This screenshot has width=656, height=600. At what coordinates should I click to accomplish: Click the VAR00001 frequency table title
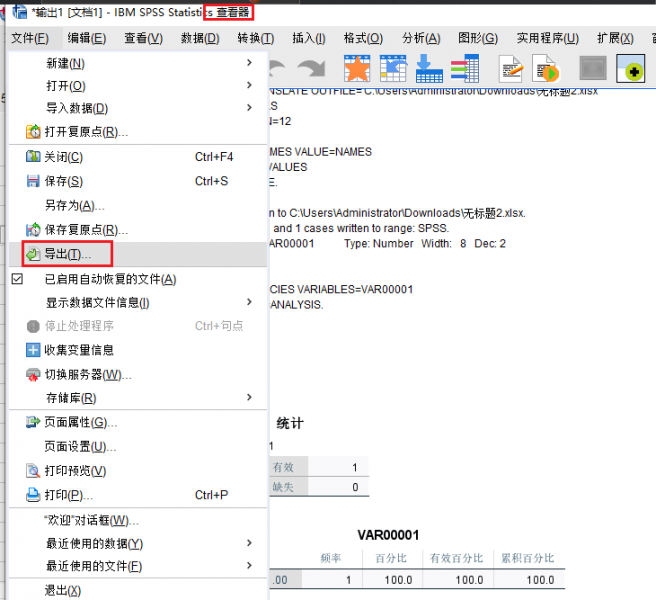(388, 535)
